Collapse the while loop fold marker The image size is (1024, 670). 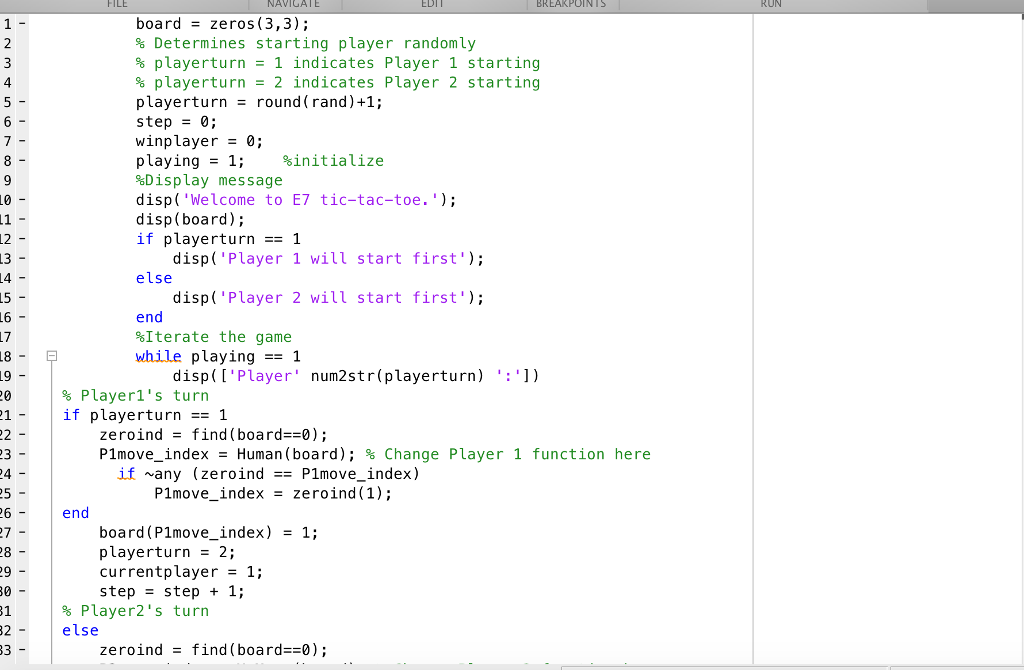point(51,355)
